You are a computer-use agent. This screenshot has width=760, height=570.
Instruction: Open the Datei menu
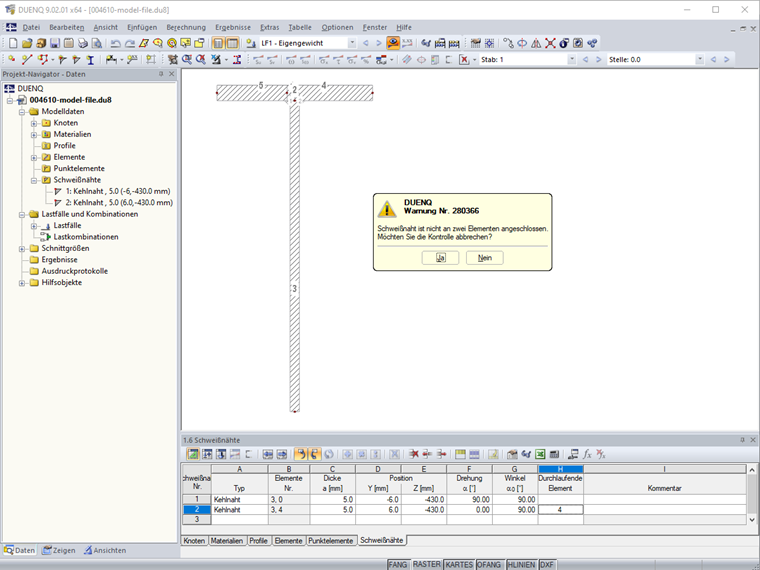[31, 27]
